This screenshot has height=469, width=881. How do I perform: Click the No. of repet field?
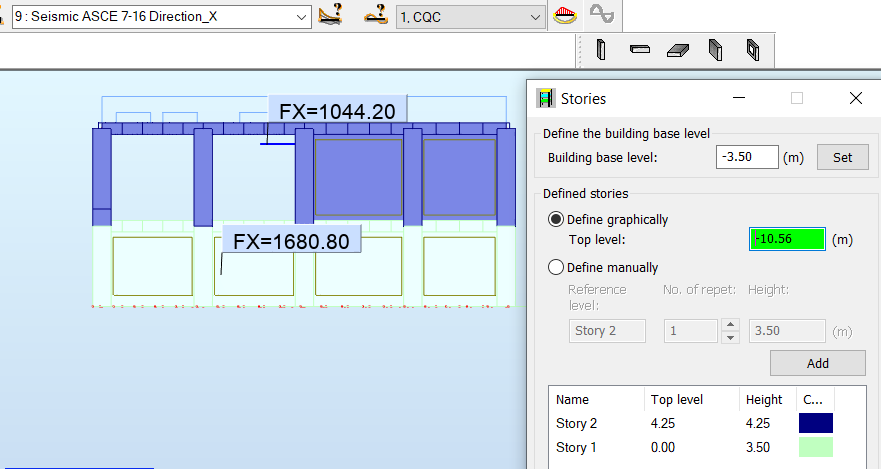(691, 331)
